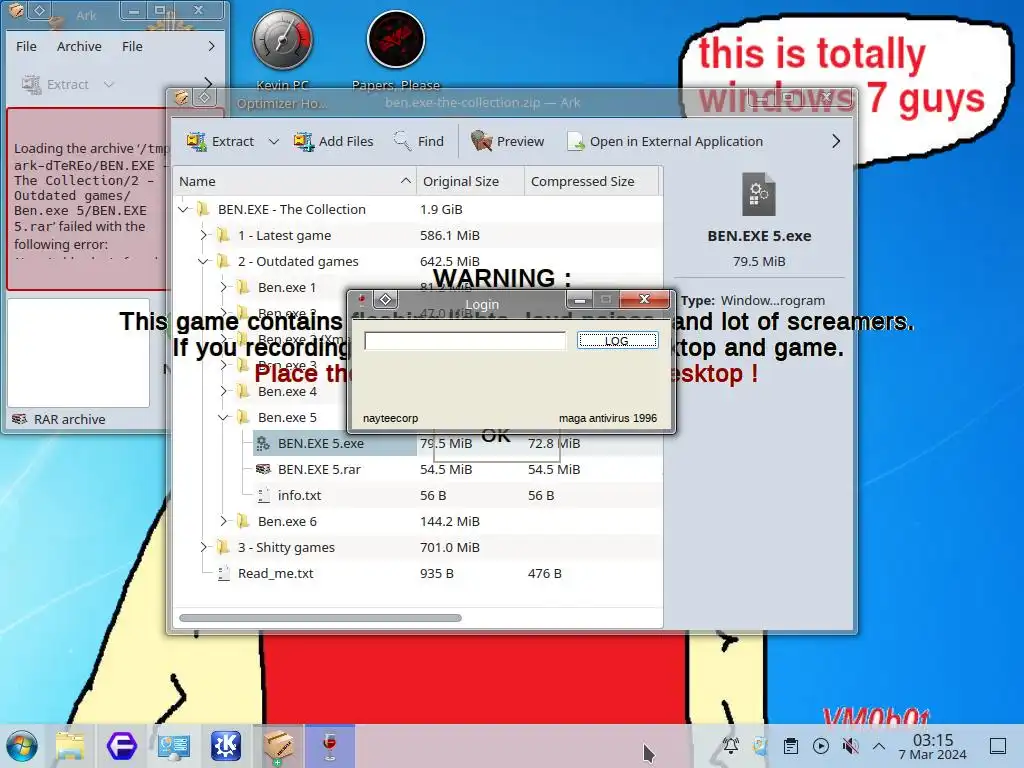This screenshot has width=1024, height=768.
Task: Expand hidden system tray icons
Action: pos(879,746)
